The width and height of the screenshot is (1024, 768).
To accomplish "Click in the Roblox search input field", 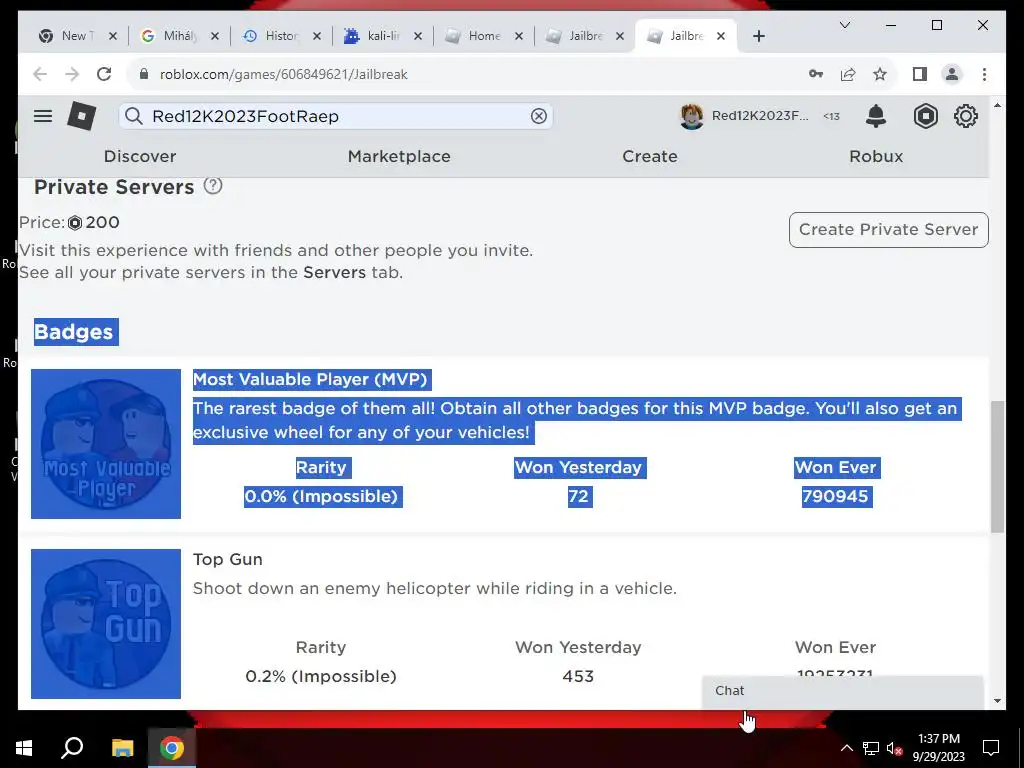I will pos(336,116).
